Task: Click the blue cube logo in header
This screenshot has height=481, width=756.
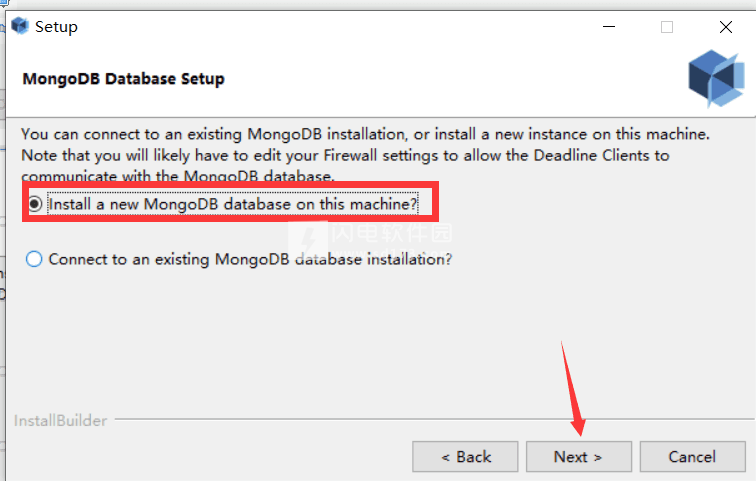Action: tap(716, 78)
